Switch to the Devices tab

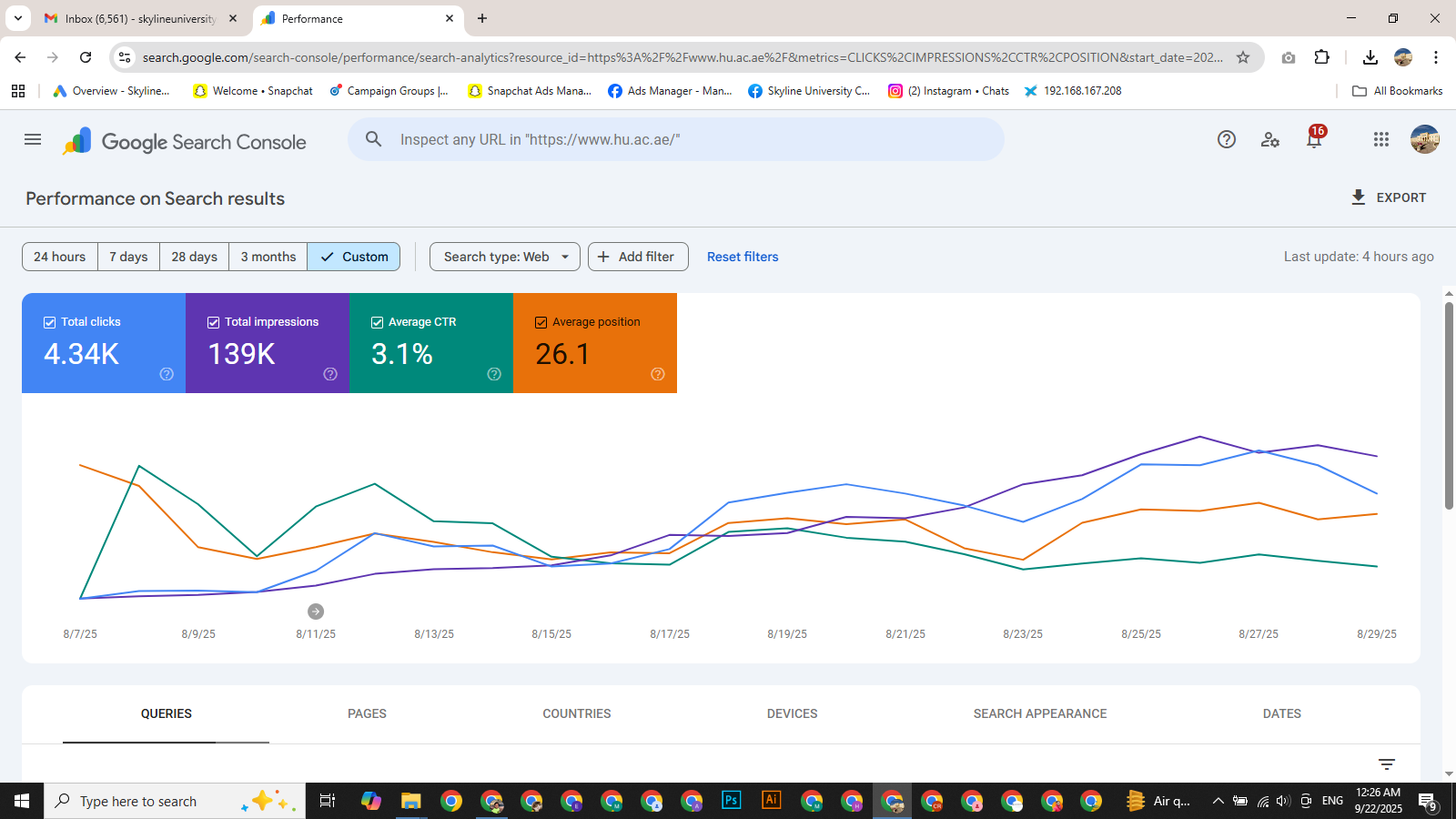point(792,713)
